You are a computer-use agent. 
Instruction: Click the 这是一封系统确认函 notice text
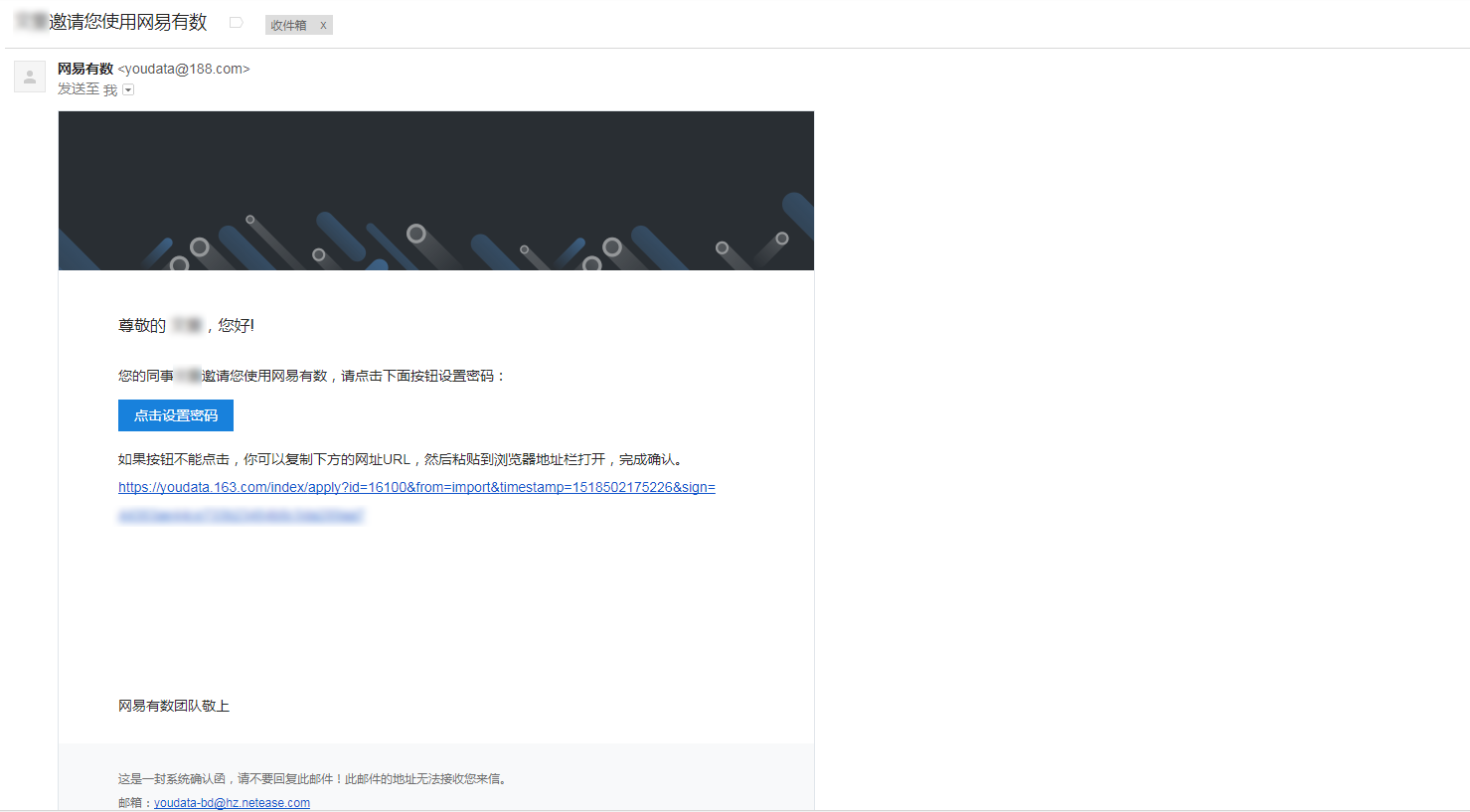[314, 779]
